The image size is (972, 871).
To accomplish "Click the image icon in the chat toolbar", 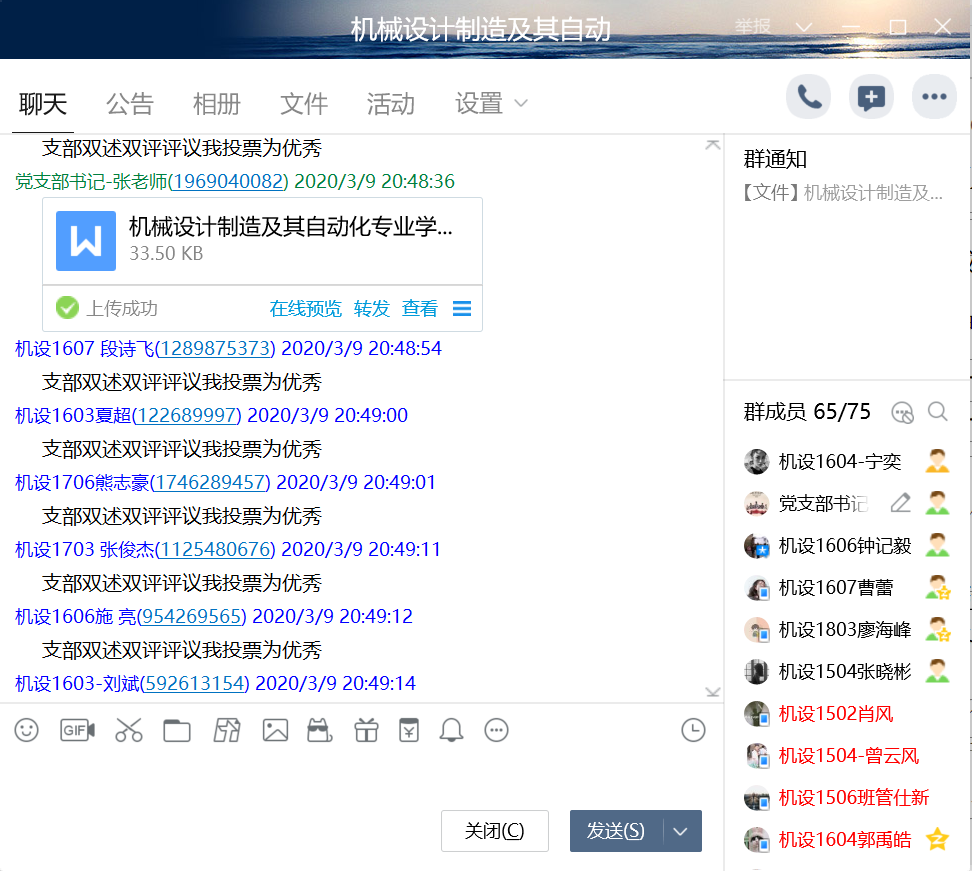I will (275, 730).
